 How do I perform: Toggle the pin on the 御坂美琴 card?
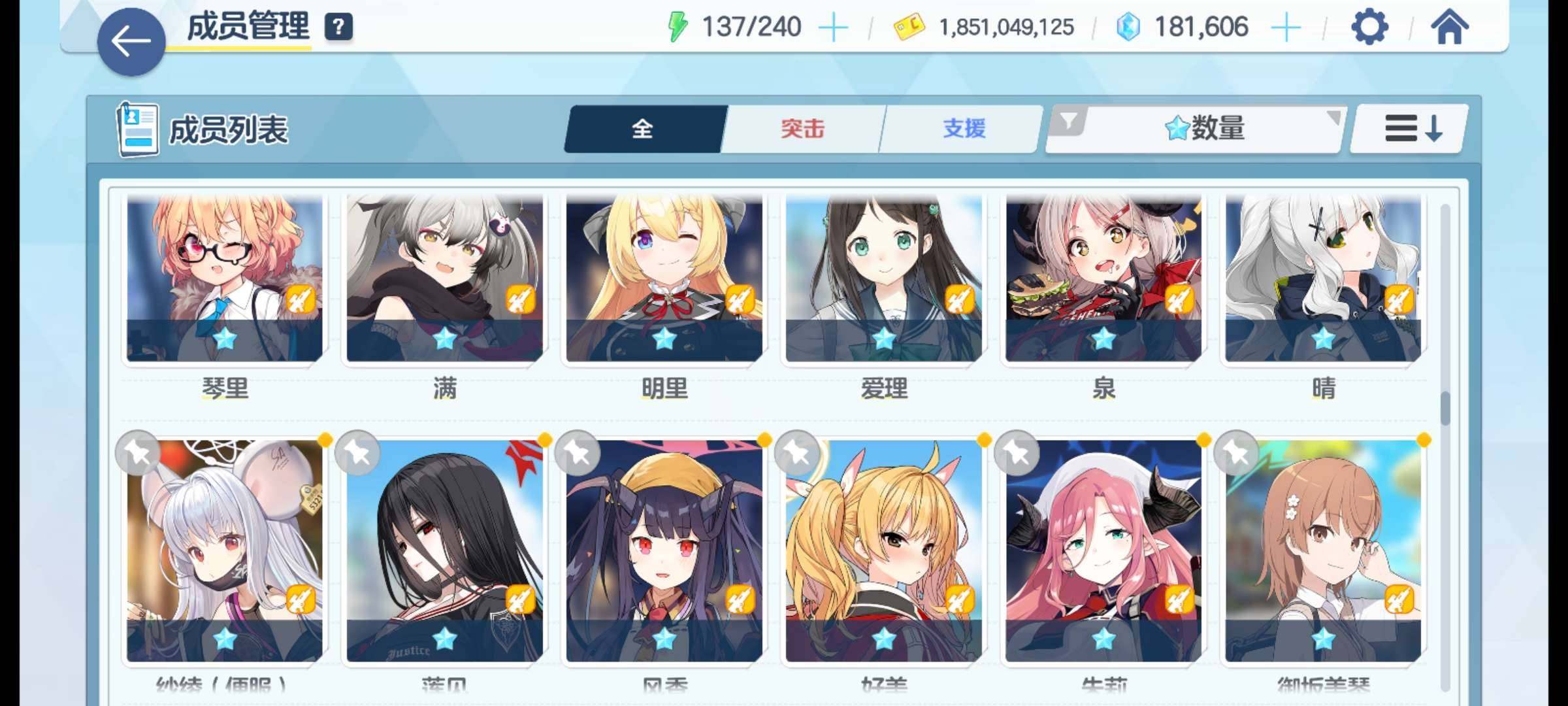pos(1236,452)
